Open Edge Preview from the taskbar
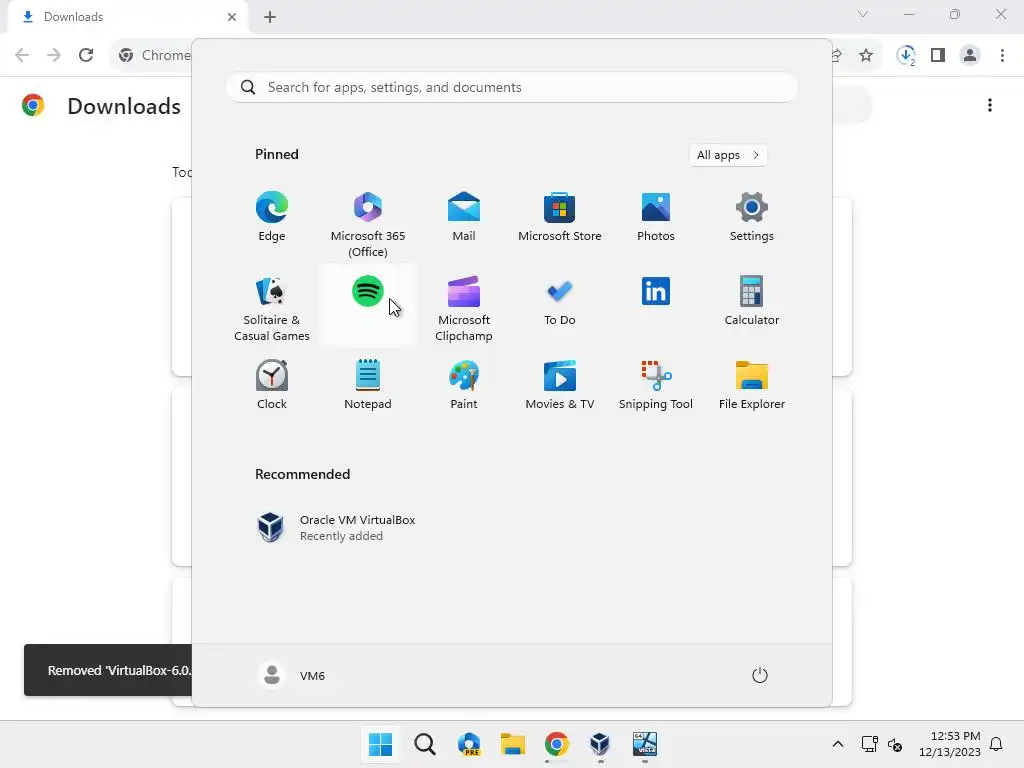 [x=469, y=744]
